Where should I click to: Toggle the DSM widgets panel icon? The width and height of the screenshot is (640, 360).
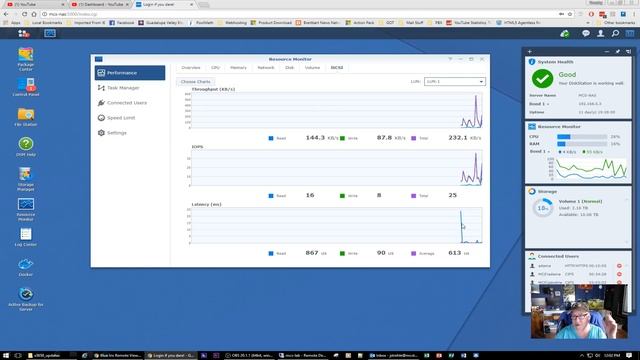pyautogui.click(x=630, y=33)
